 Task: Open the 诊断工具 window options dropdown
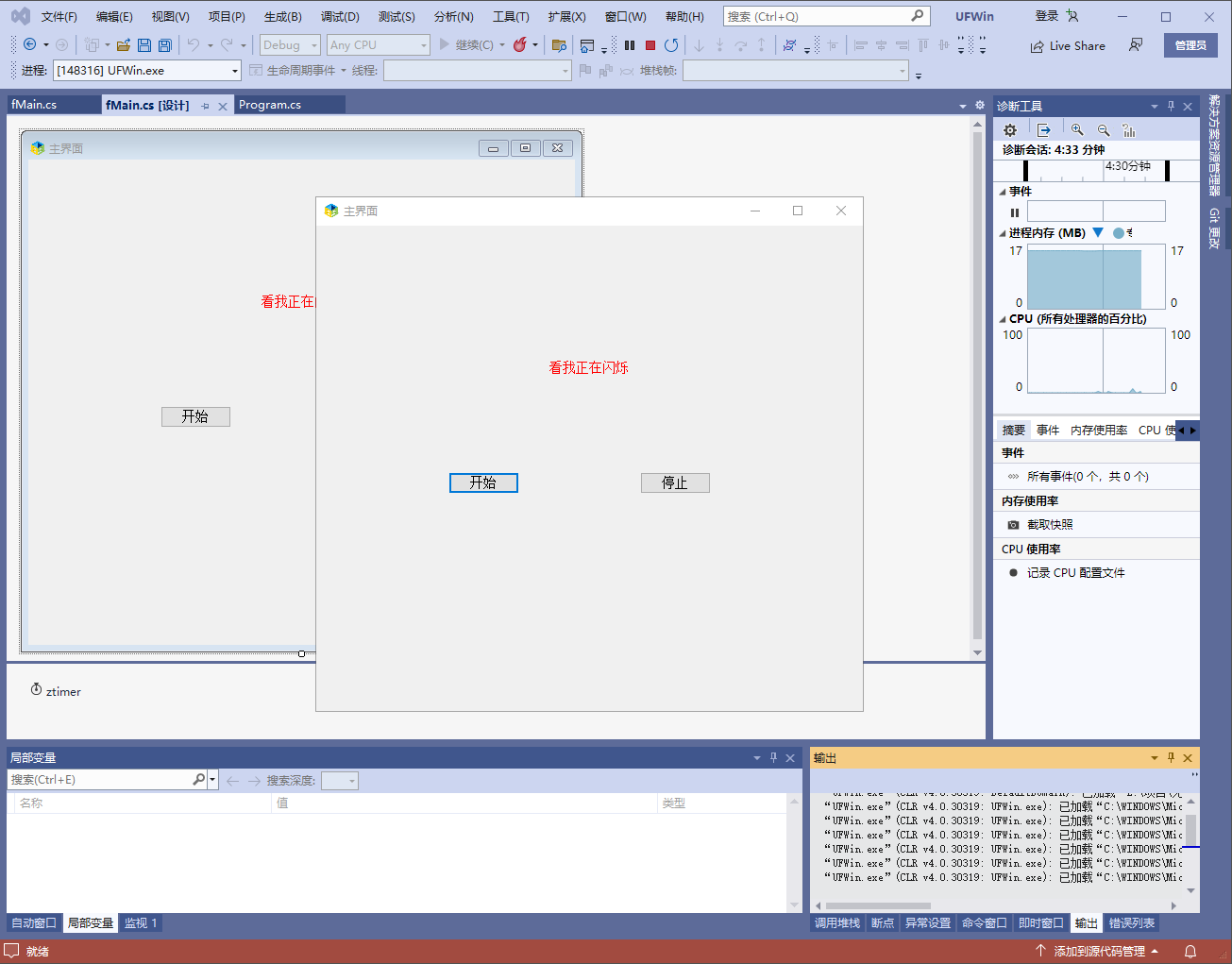coord(1154,106)
